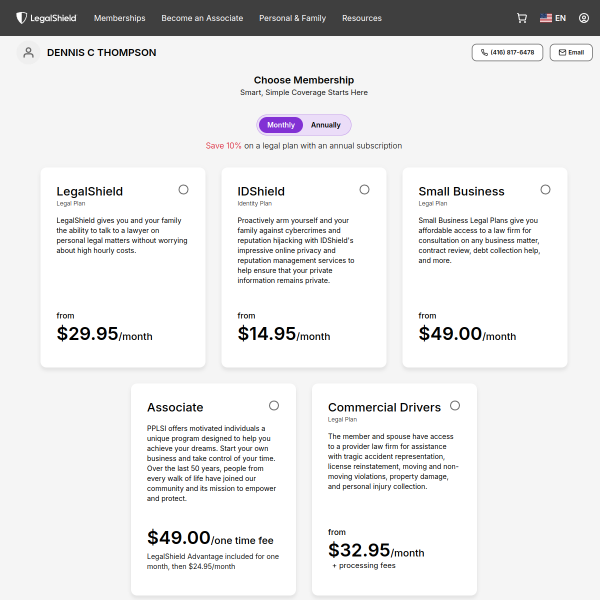Click 'Smart, Simple Coverage Starts Here' subtitle
Viewport: 600px width, 600px height.
304,93
